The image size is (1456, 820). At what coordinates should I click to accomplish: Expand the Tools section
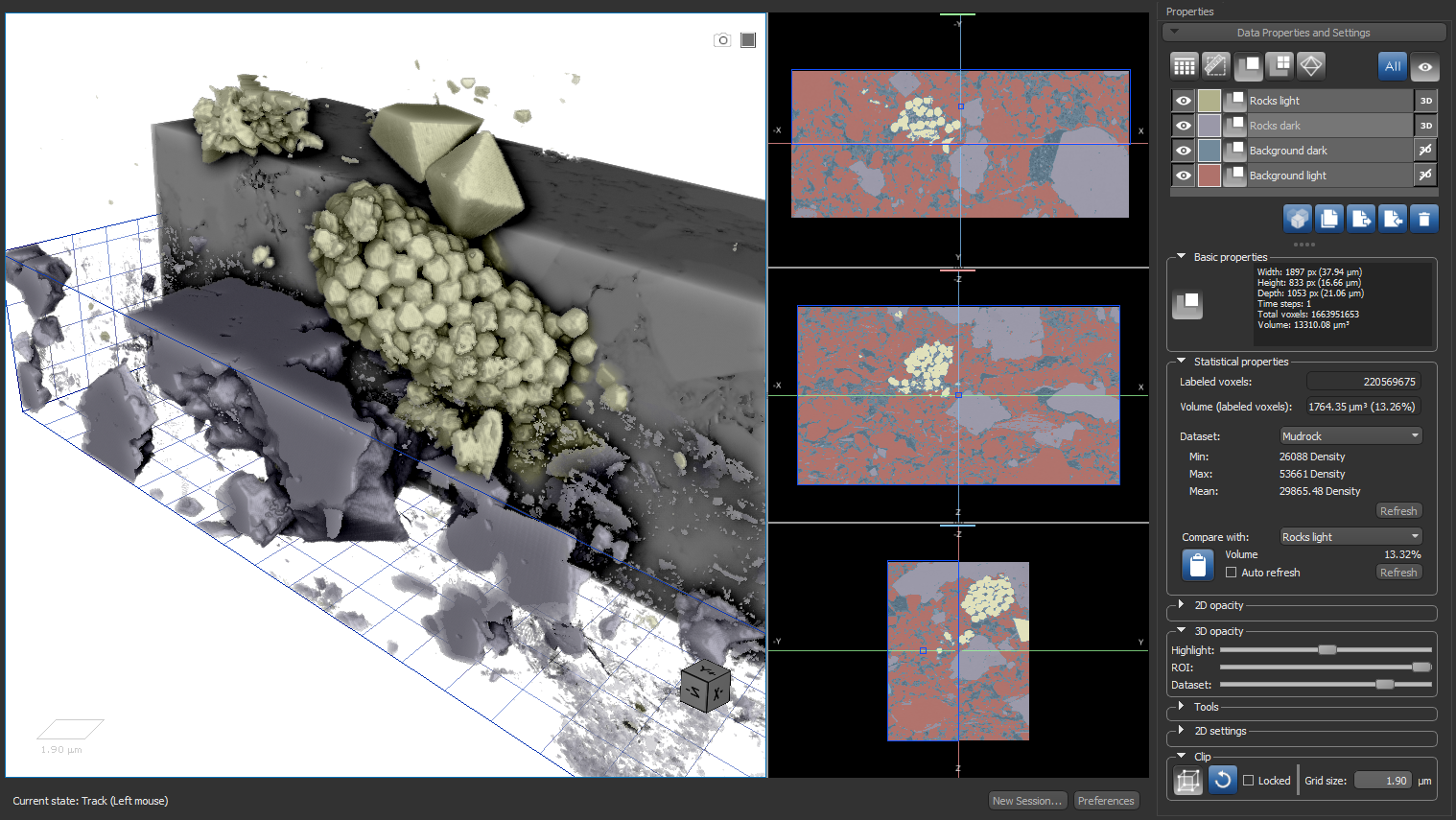pyautogui.click(x=1182, y=707)
